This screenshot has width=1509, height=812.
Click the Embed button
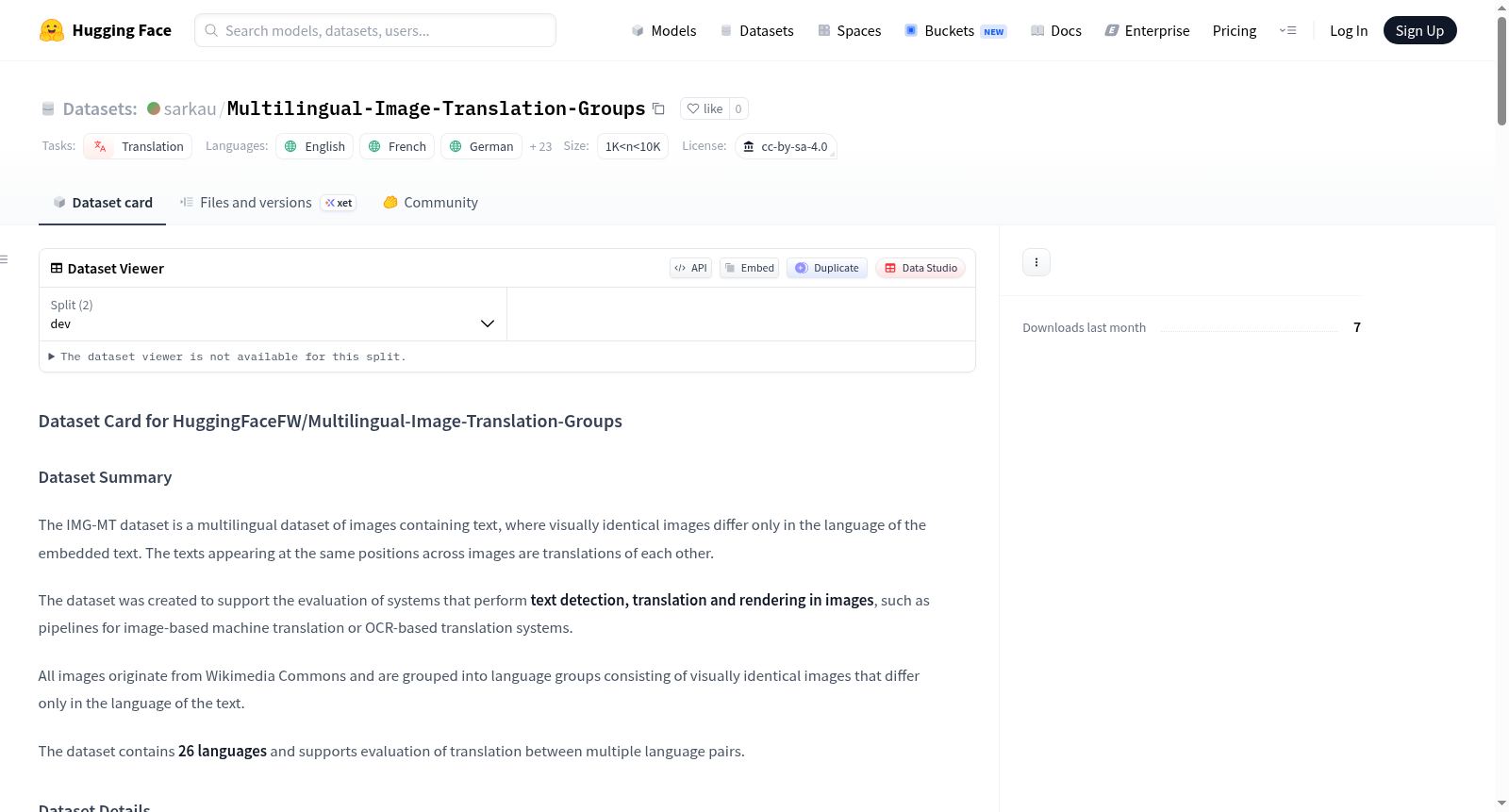pyautogui.click(x=749, y=268)
